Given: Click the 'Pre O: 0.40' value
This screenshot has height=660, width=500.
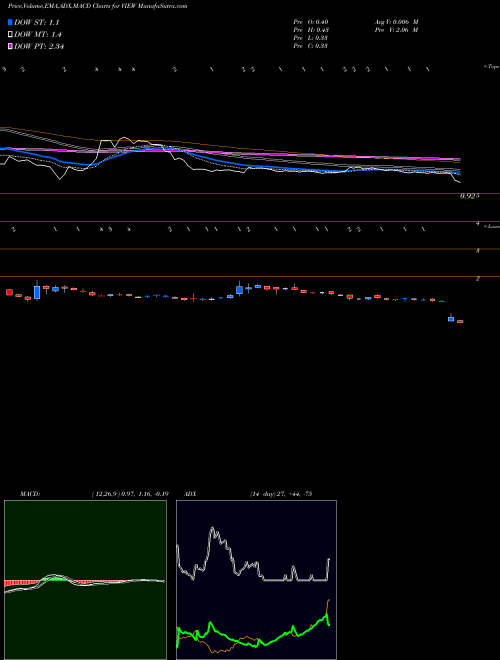Looking at the screenshot, I should 311,22.
